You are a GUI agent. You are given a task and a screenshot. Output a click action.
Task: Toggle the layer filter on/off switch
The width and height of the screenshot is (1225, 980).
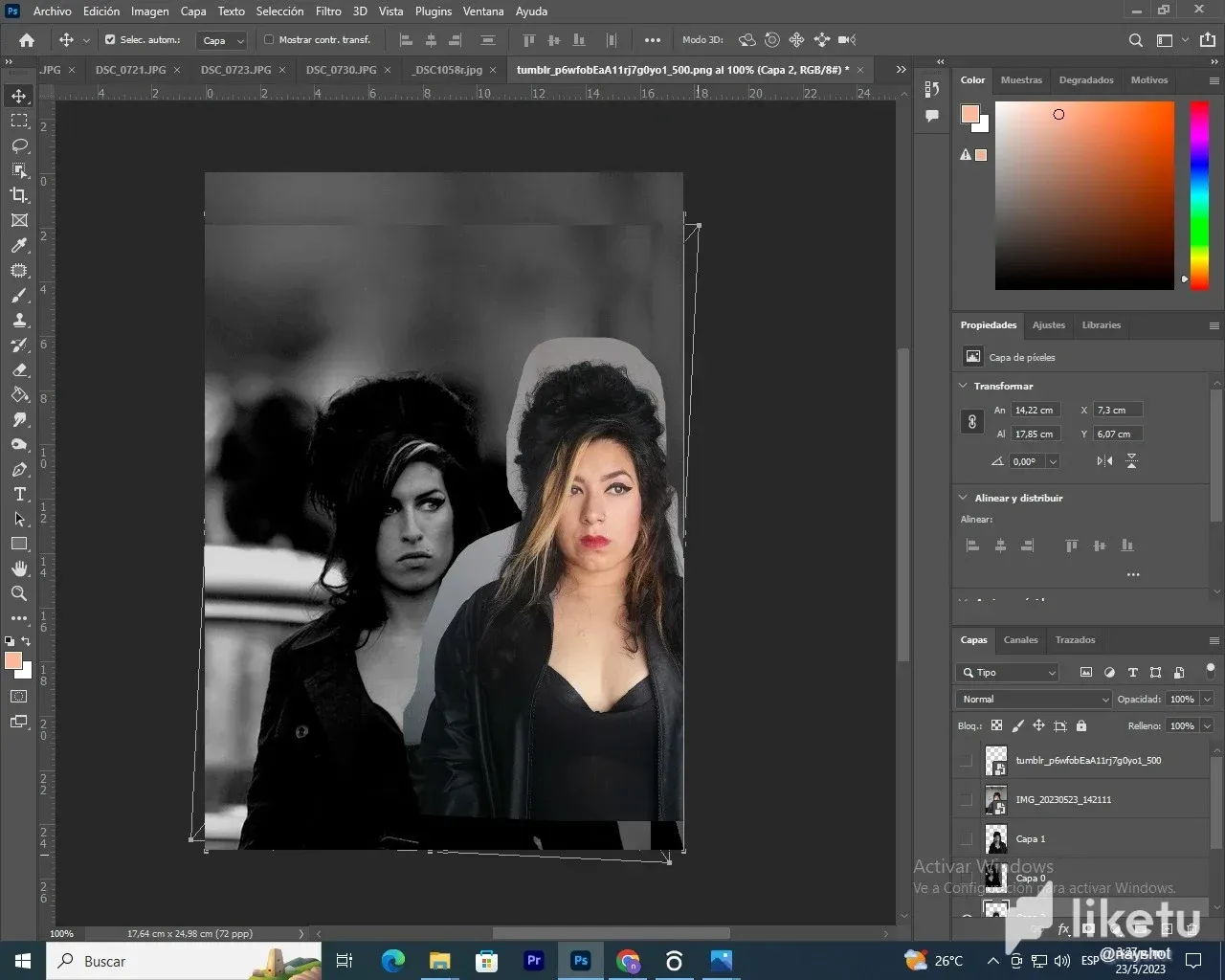(x=1210, y=670)
